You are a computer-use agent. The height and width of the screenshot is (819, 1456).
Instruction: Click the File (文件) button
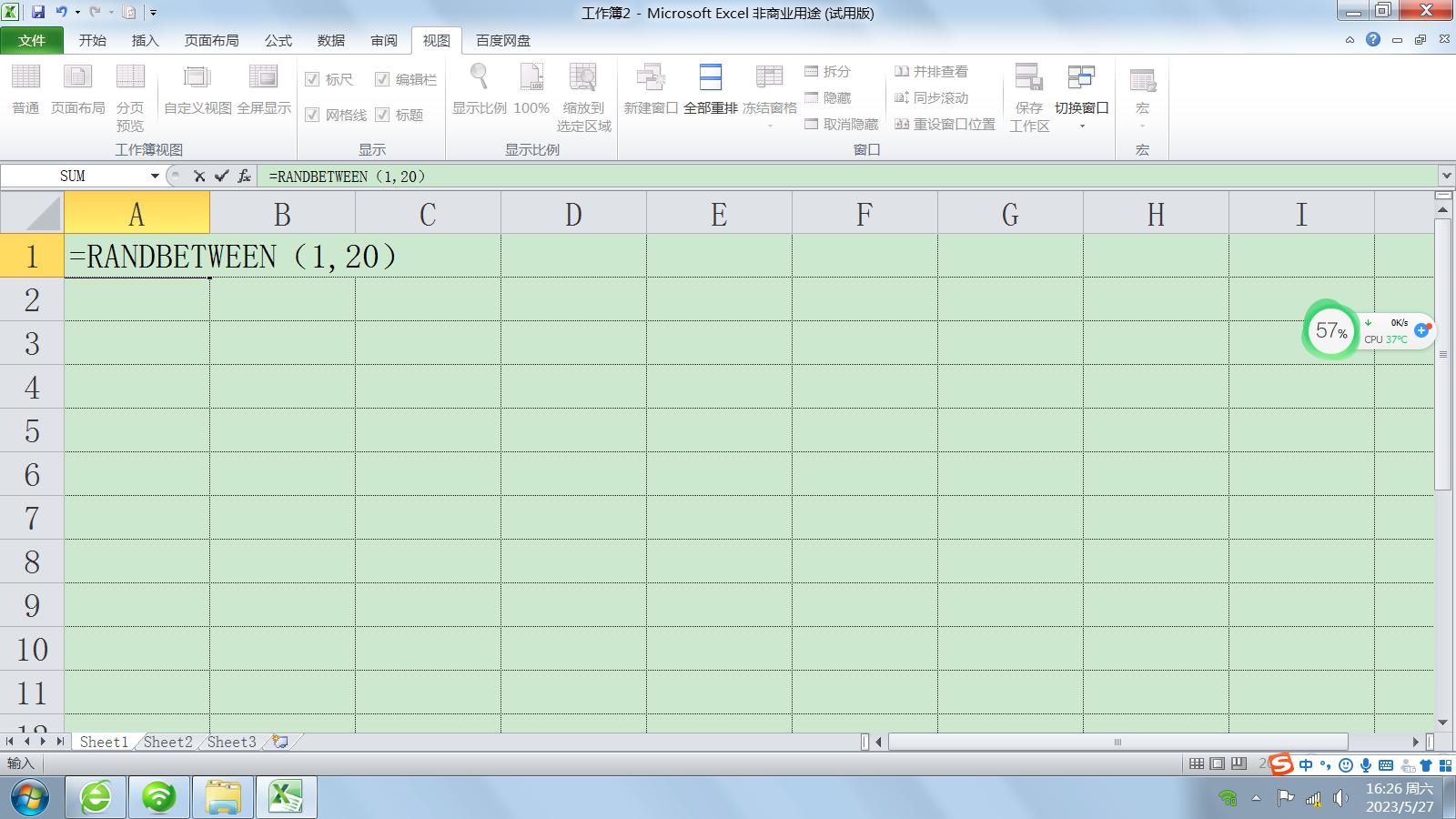click(32, 41)
